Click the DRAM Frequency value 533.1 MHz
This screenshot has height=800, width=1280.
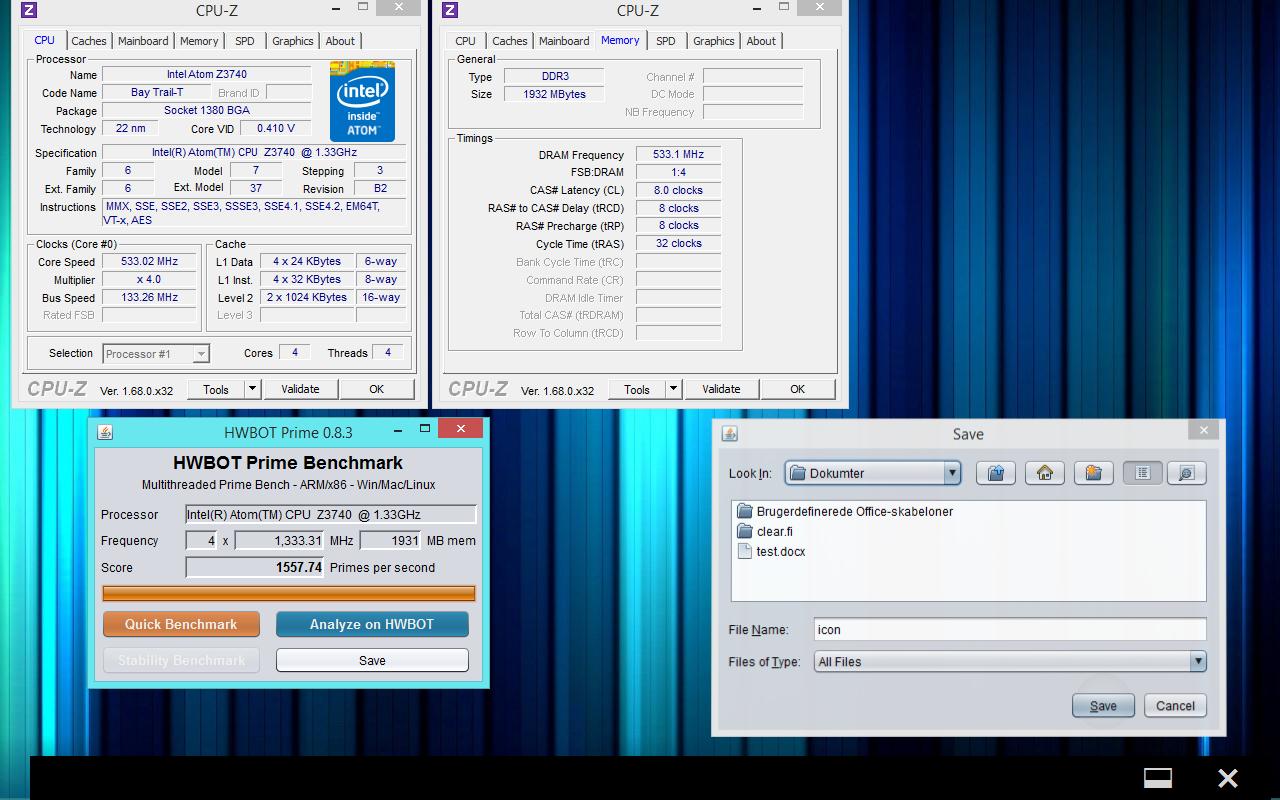point(678,154)
